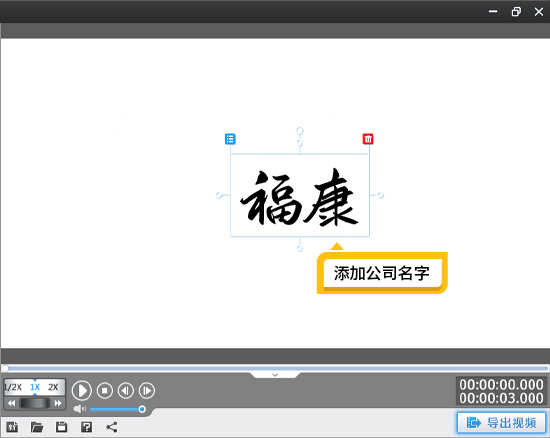
Task: Collapse the control panel with the chevron below the timeline
Action: click(275, 375)
